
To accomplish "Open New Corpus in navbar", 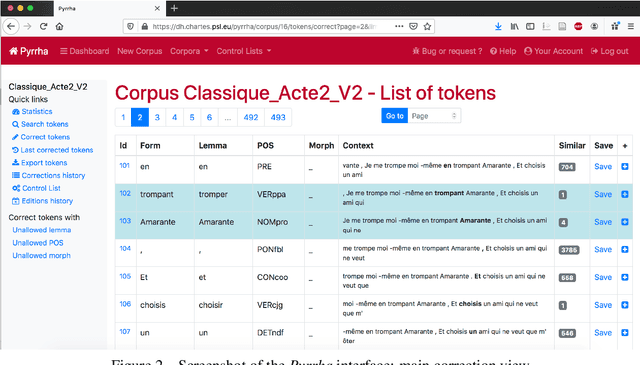I will pyautogui.click(x=140, y=51).
